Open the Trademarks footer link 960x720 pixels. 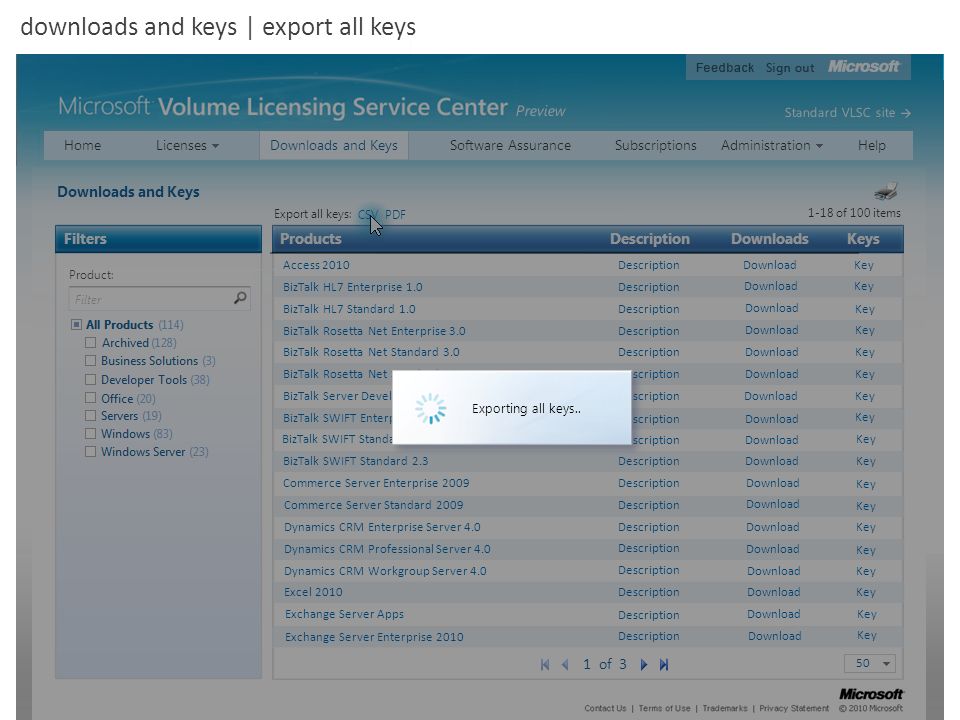point(725,708)
